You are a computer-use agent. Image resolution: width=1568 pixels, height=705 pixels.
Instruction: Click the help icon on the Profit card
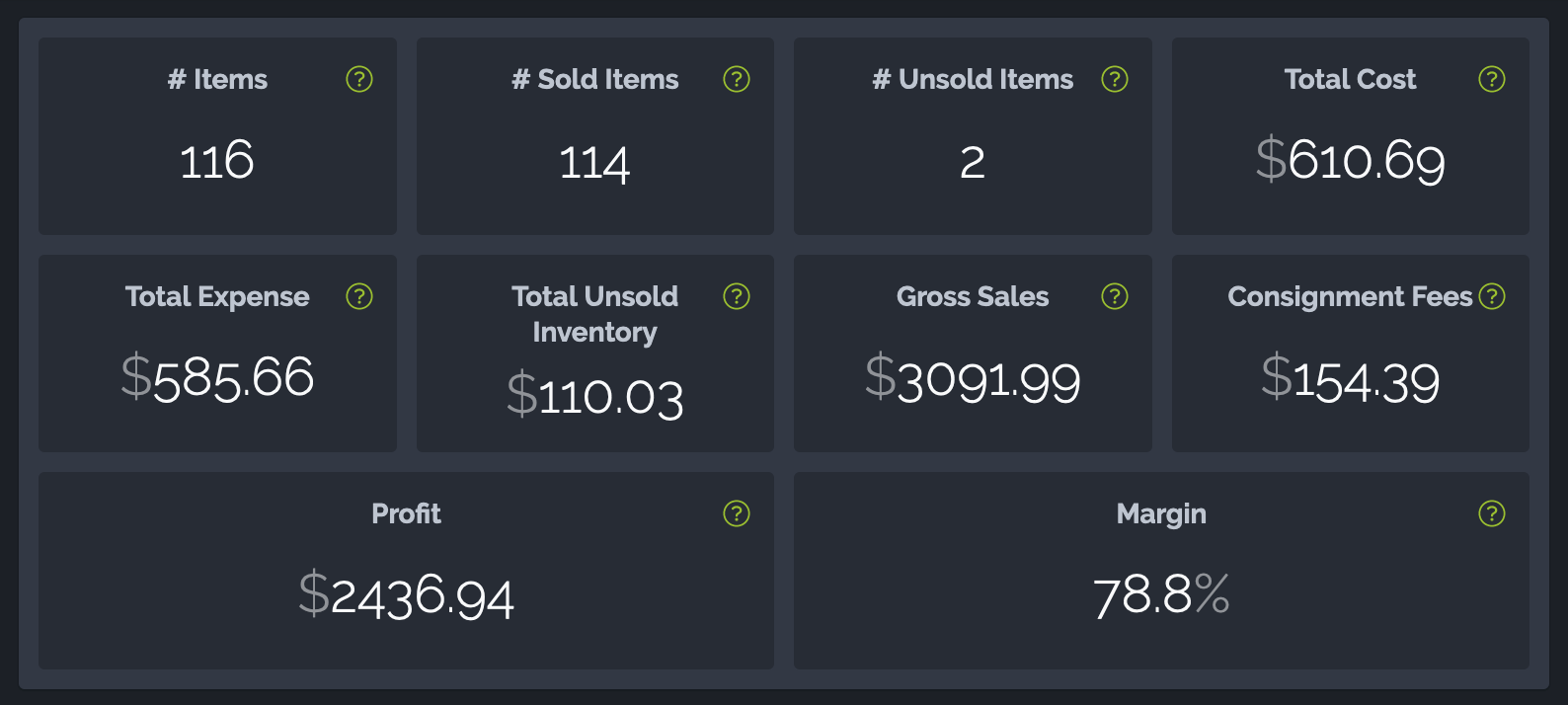pyautogui.click(x=737, y=513)
